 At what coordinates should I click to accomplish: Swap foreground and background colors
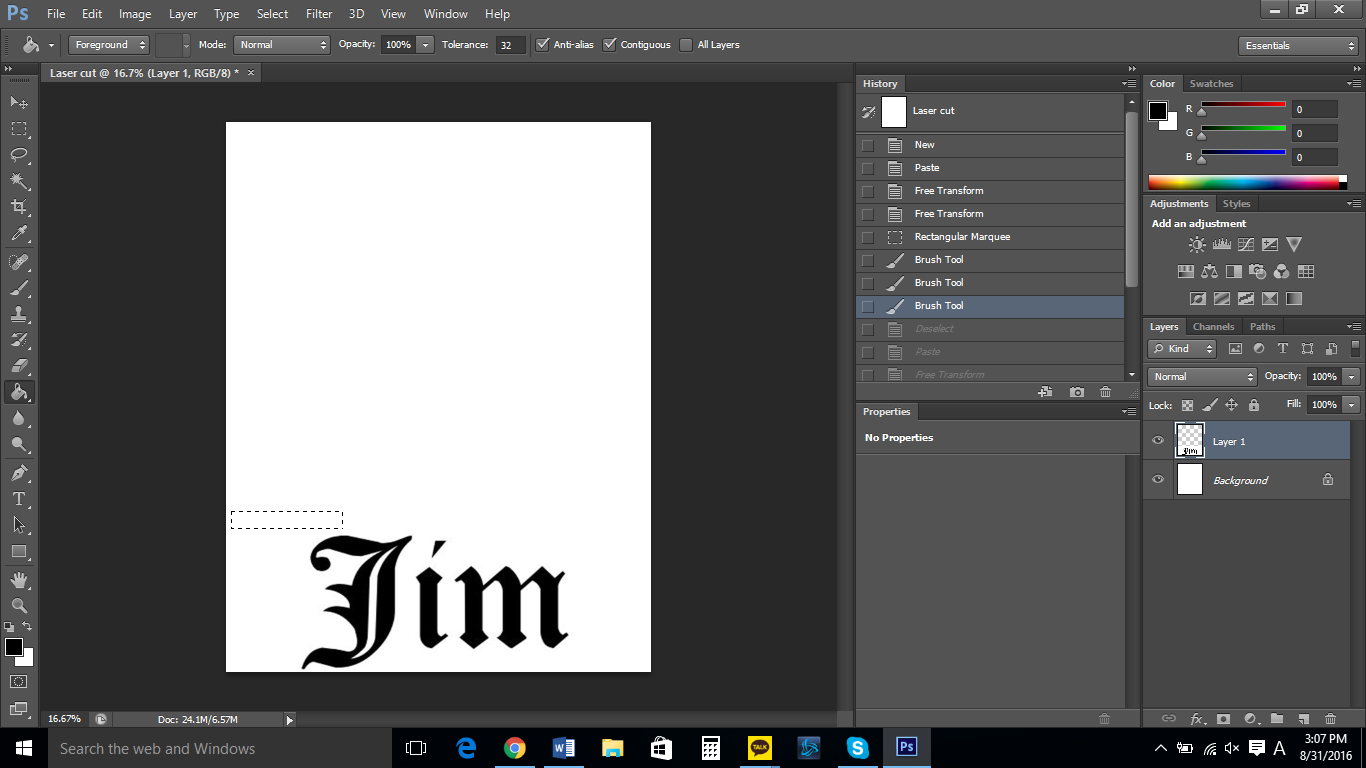click(x=27, y=626)
